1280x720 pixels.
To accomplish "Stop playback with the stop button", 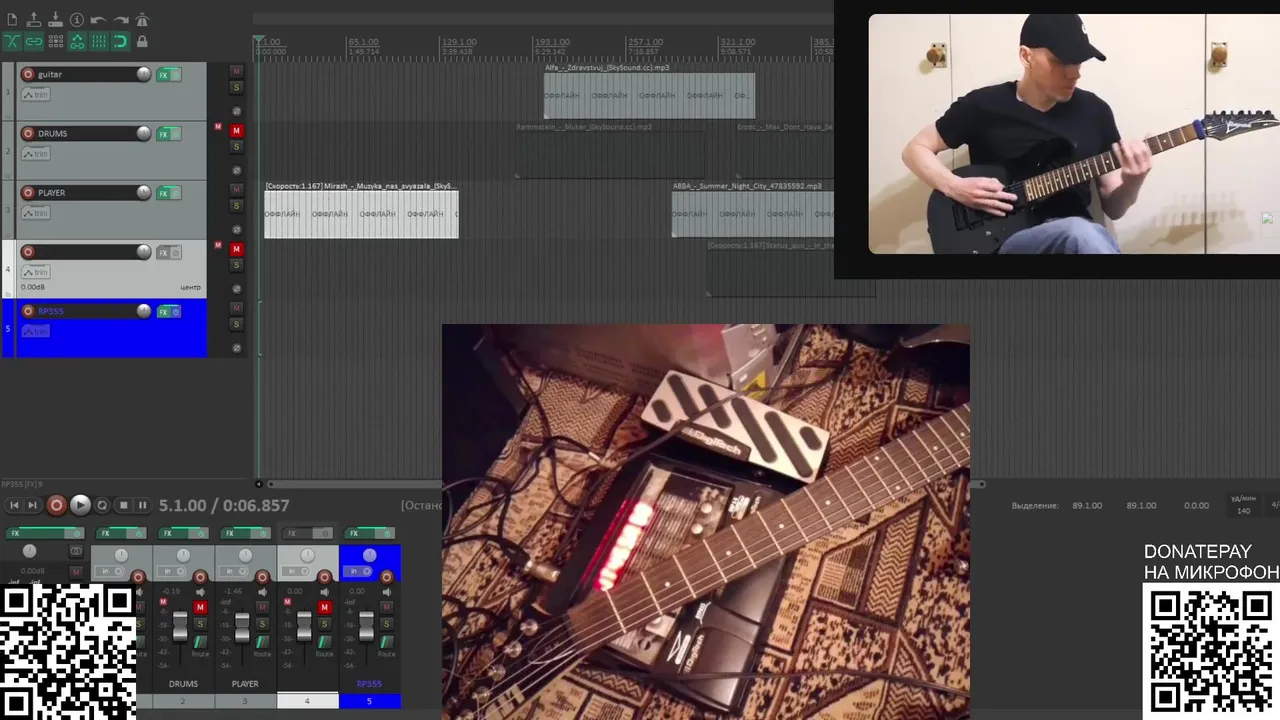I will click(124, 505).
